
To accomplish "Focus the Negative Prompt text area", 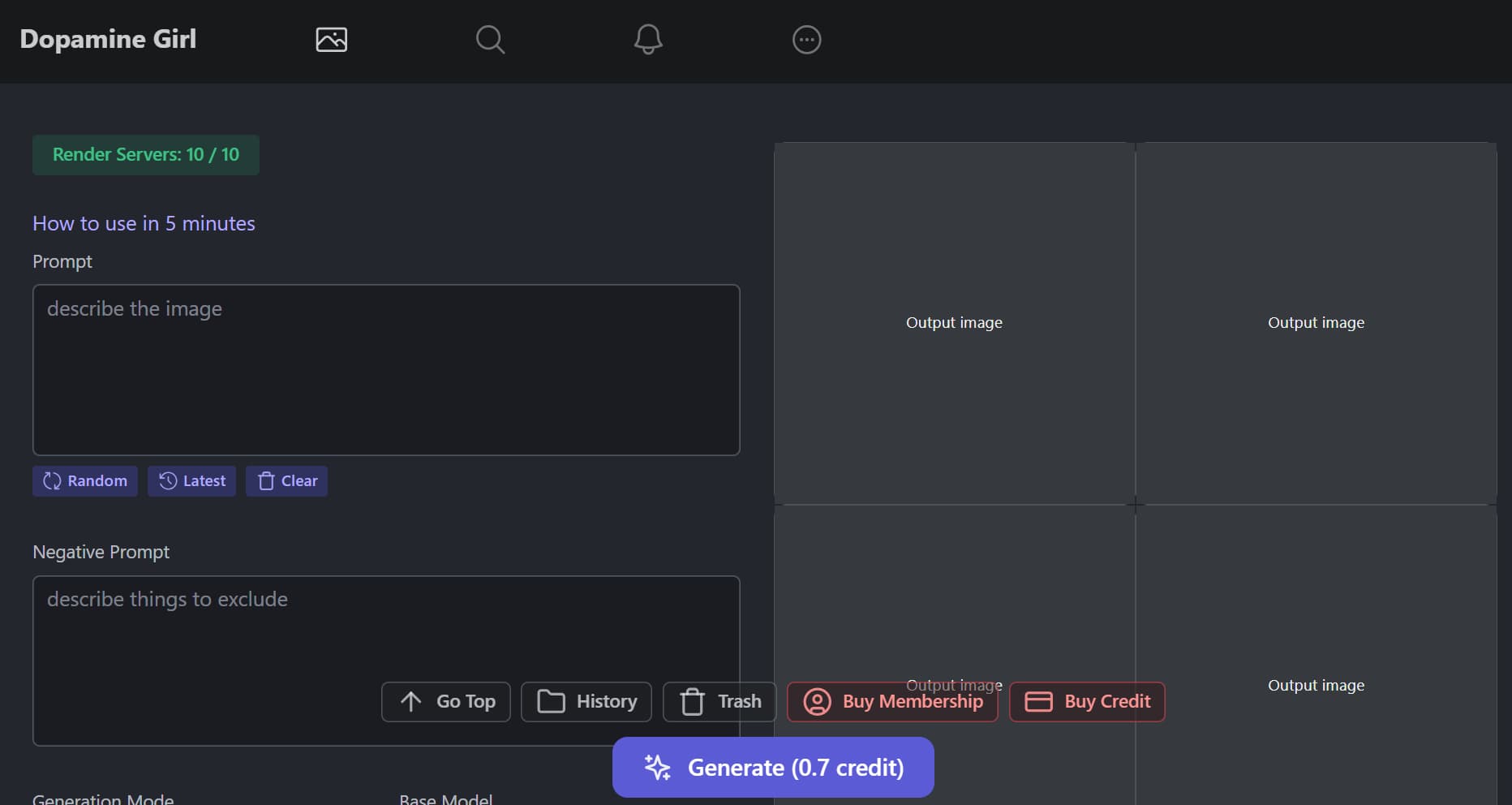I will [x=386, y=661].
